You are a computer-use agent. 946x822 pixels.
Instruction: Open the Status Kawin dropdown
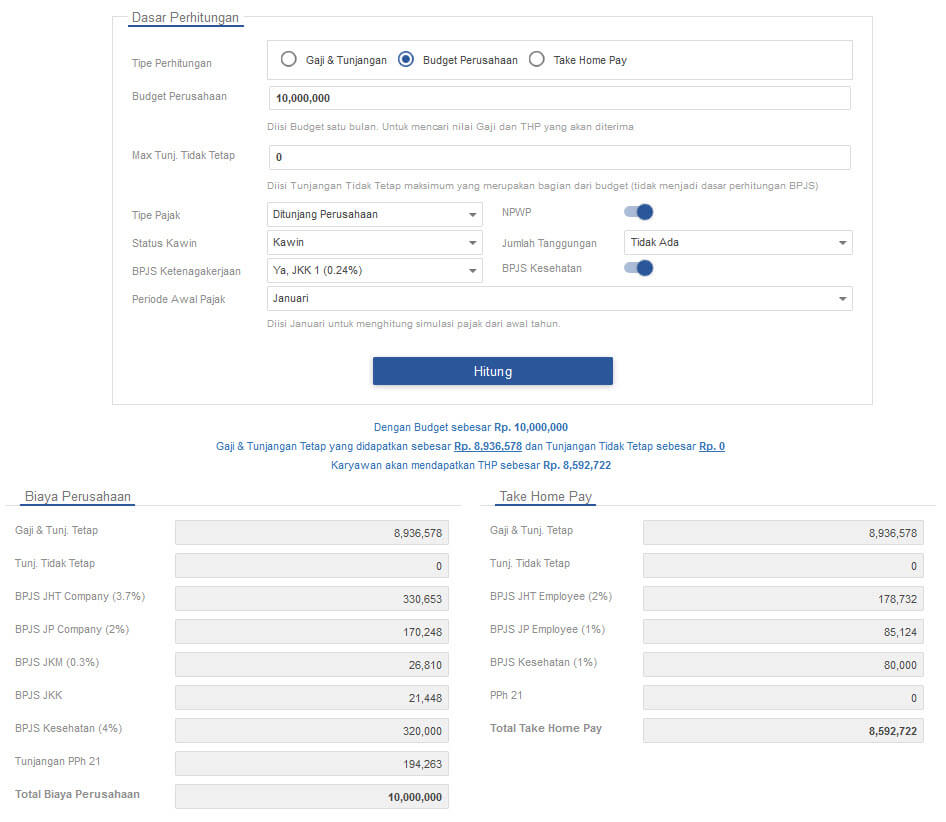375,243
